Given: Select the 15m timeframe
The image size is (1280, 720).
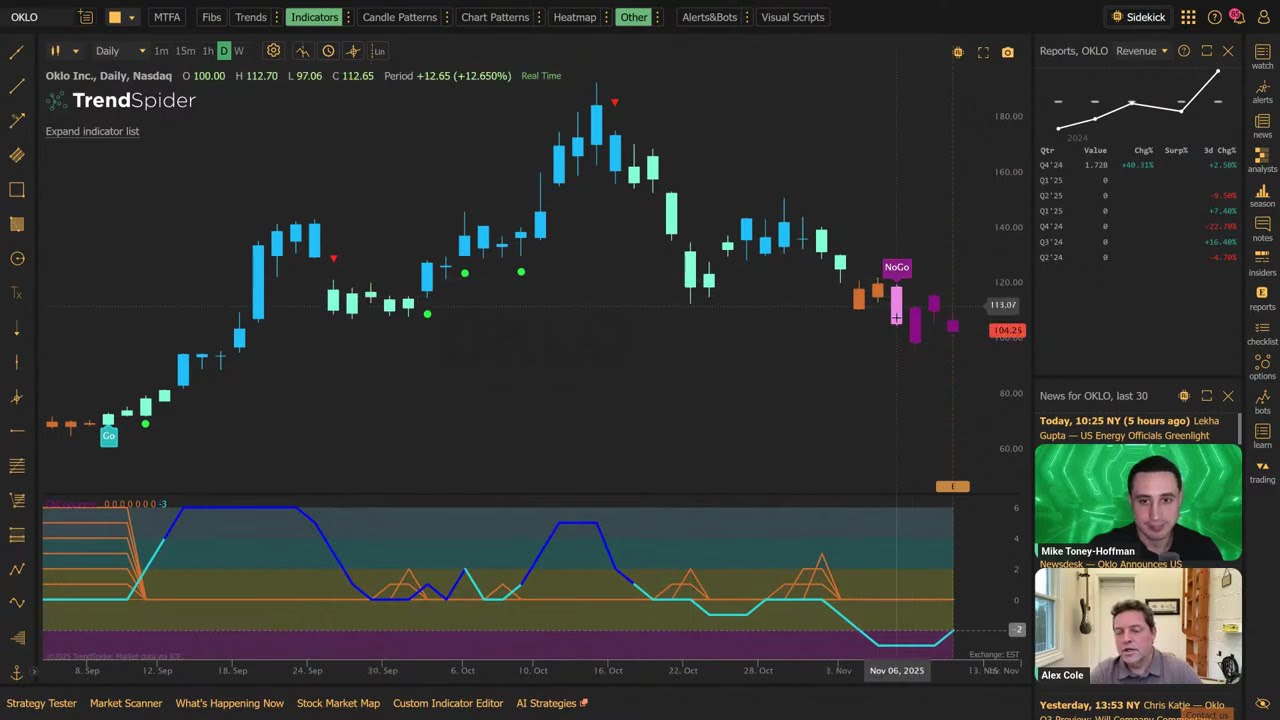Looking at the screenshot, I should click(x=185, y=51).
